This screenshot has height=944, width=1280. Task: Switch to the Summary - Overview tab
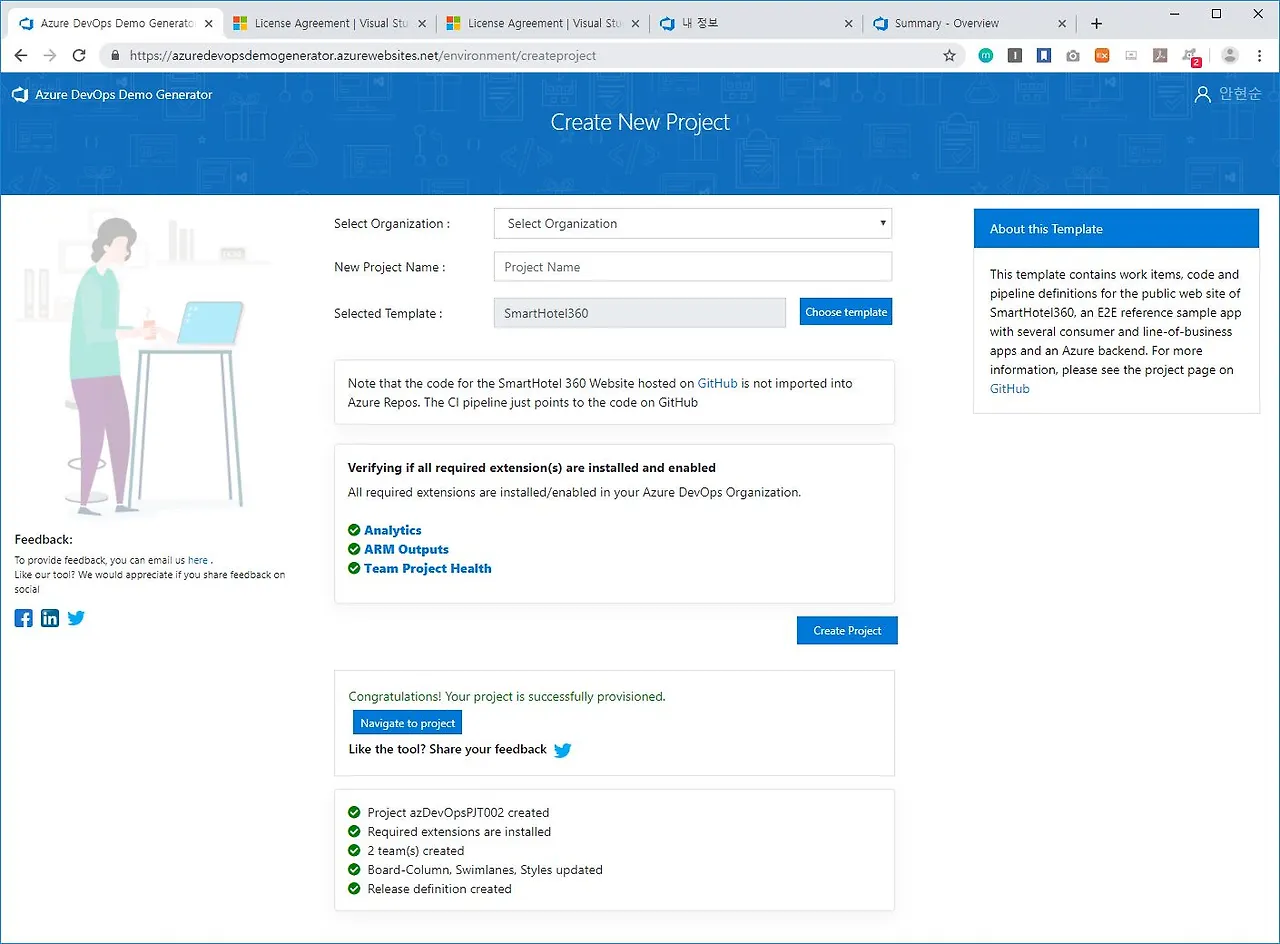click(x=969, y=23)
